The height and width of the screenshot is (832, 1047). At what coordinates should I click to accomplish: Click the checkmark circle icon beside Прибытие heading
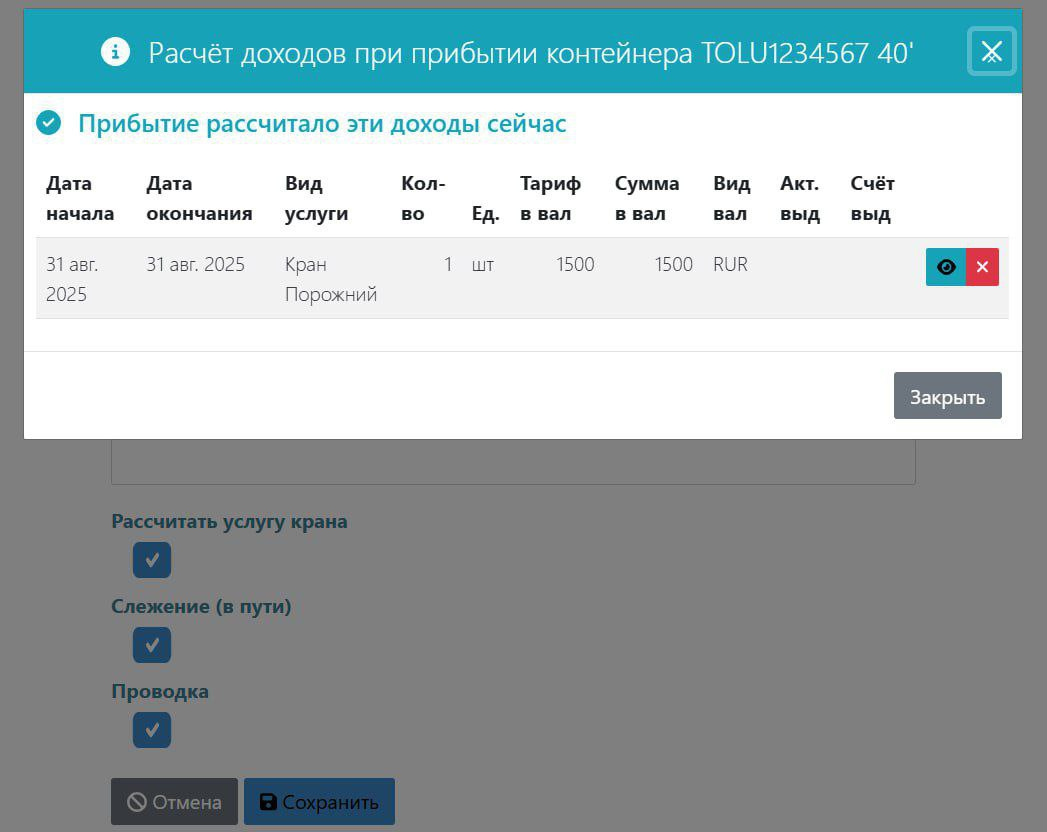(x=48, y=123)
